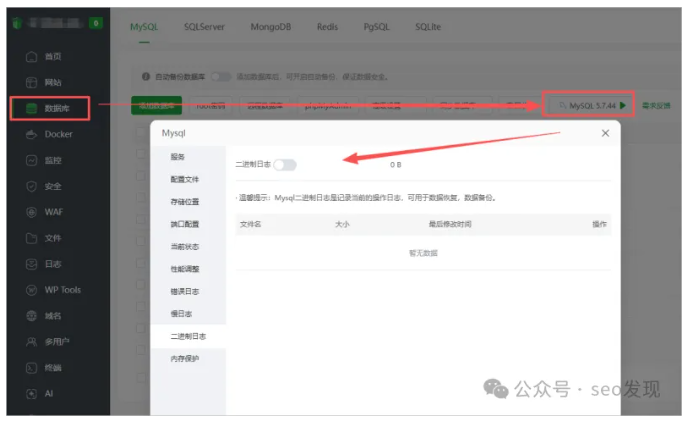Open the 终端 terminal icon in sidebar
Viewport: 689px width, 421px height.
[32, 368]
